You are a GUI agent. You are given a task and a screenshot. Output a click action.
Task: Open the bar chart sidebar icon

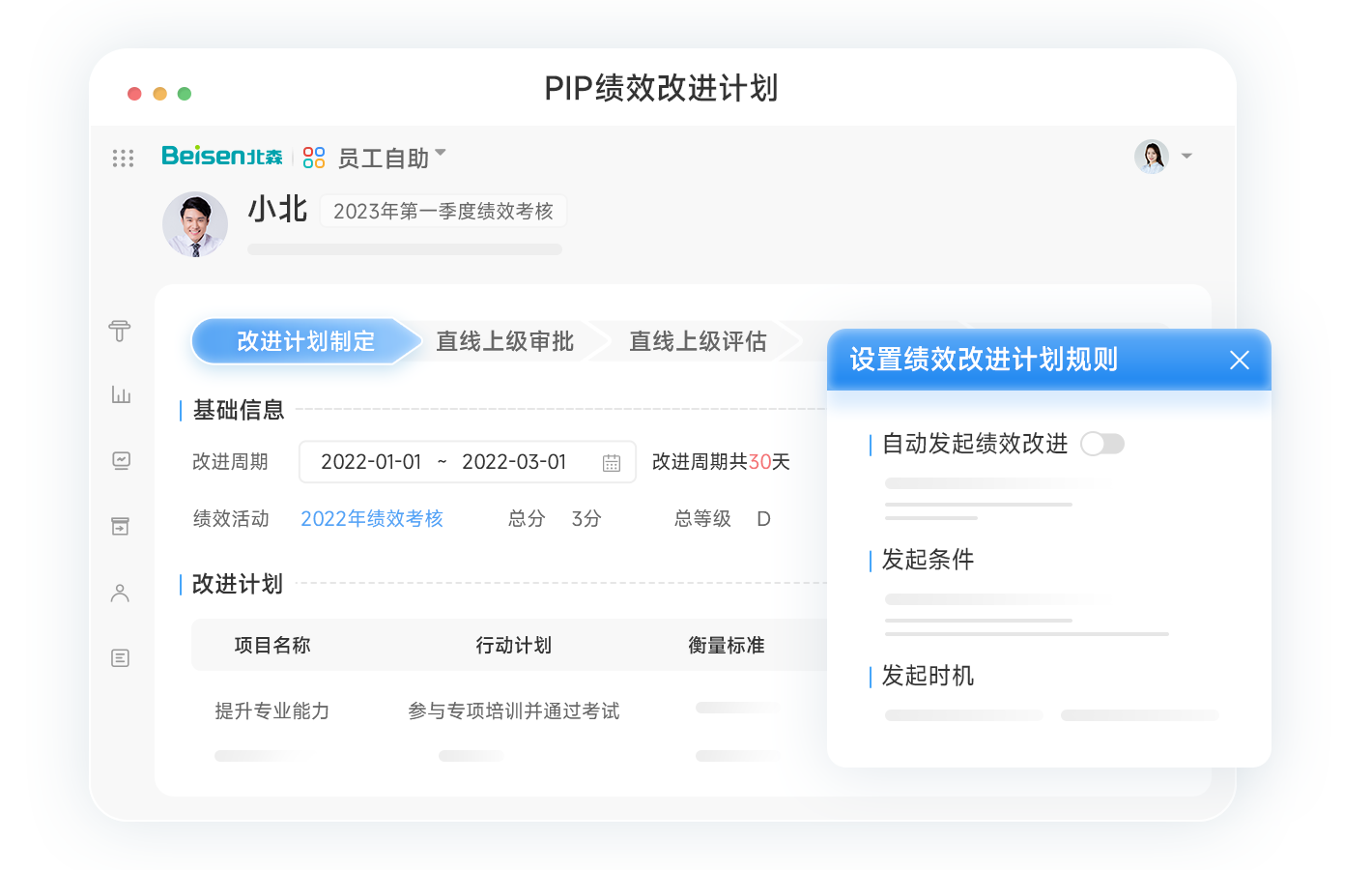pyautogui.click(x=121, y=394)
